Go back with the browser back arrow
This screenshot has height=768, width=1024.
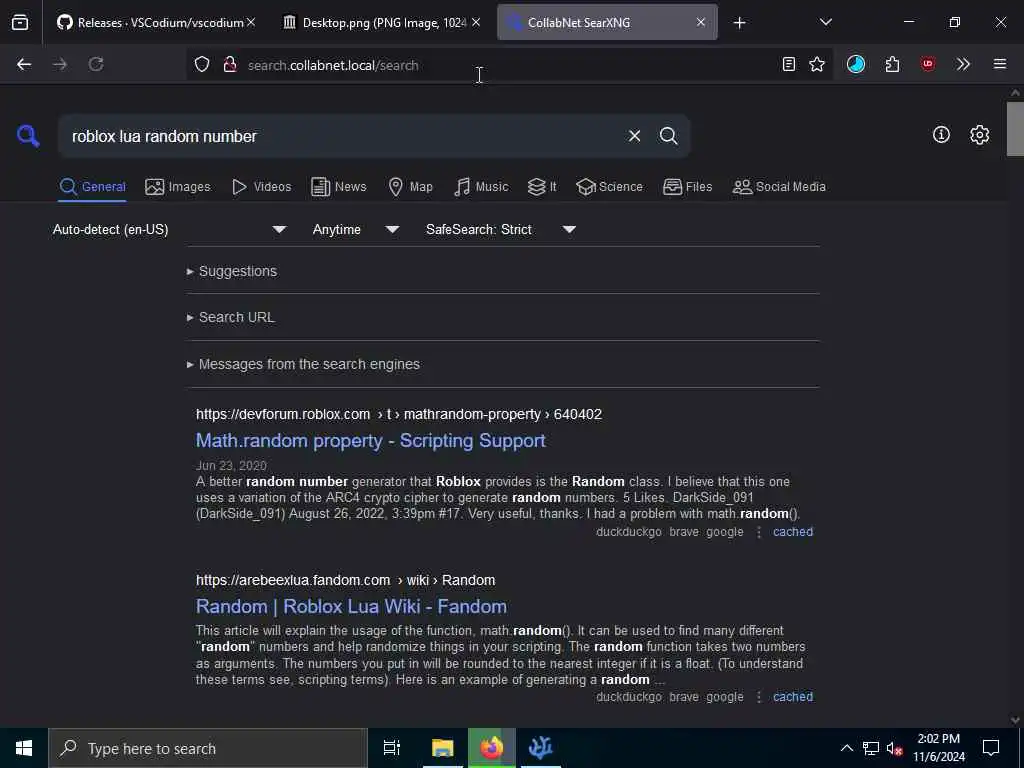tap(24, 64)
